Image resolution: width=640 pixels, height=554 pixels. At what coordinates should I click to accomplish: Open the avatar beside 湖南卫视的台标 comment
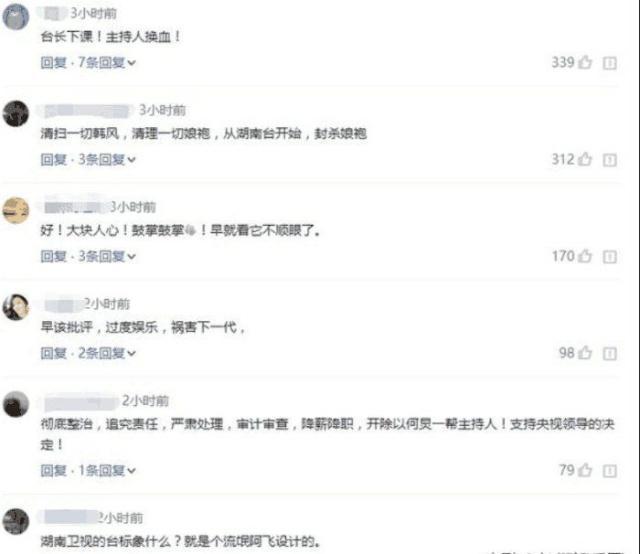pyautogui.click(x=16, y=521)
